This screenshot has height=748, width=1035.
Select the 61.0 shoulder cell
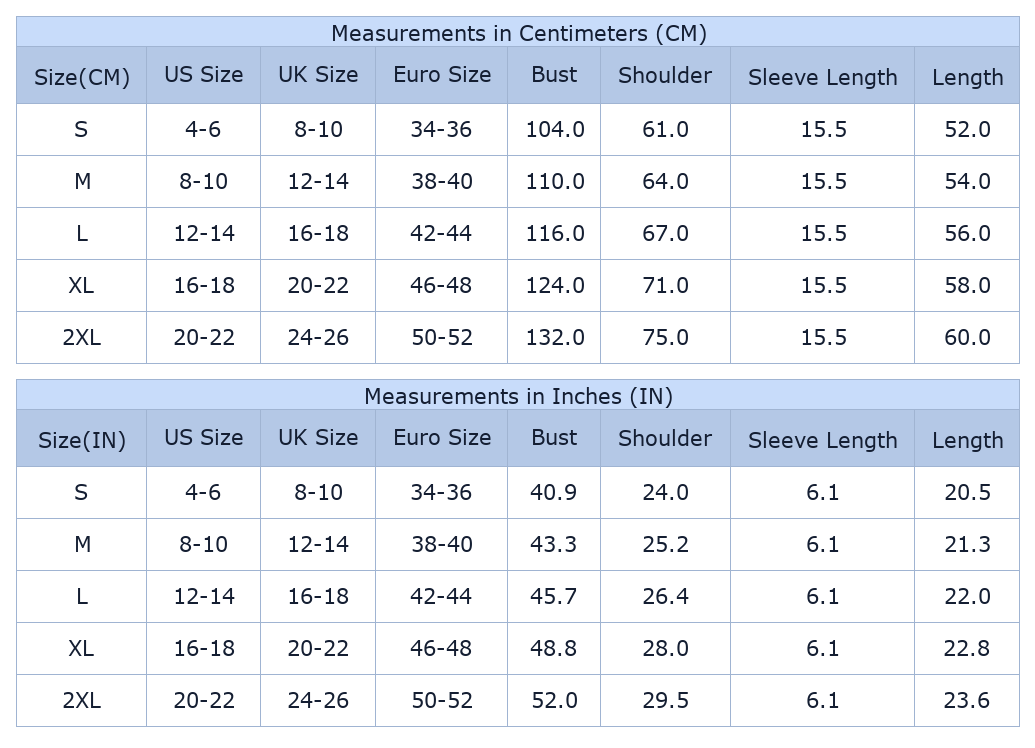(665, 129)
